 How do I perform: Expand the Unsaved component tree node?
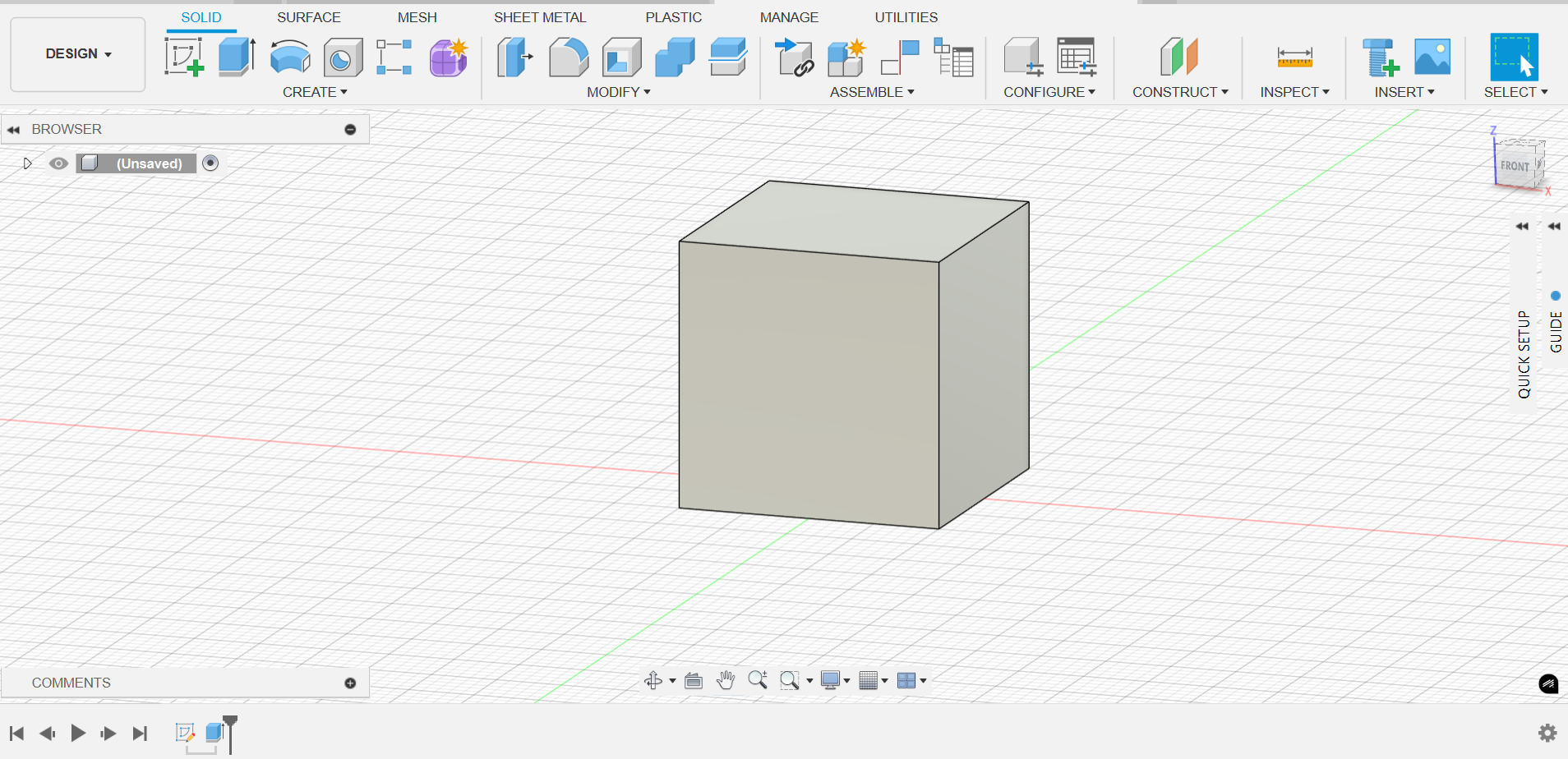(27, 163)
